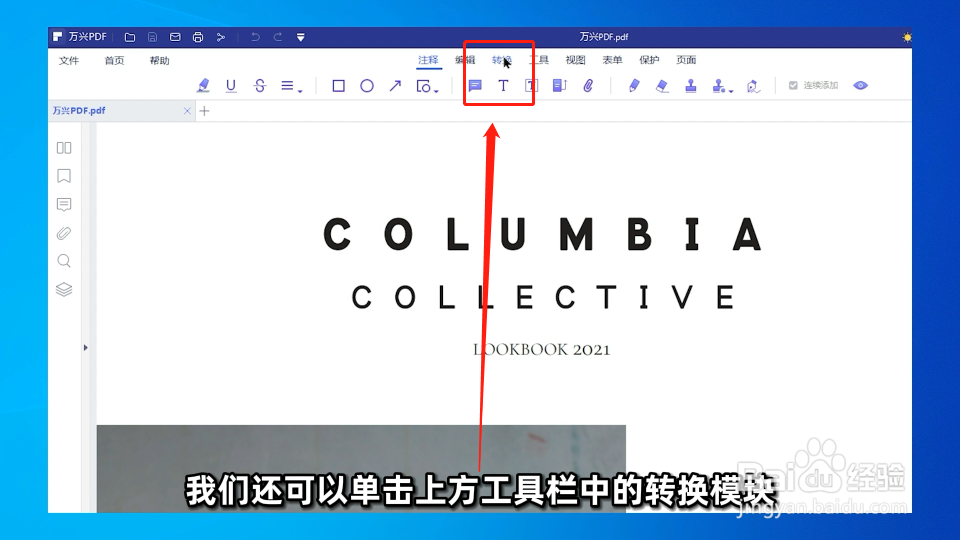Select the Circle shape tool

click(x=367, y=86)
